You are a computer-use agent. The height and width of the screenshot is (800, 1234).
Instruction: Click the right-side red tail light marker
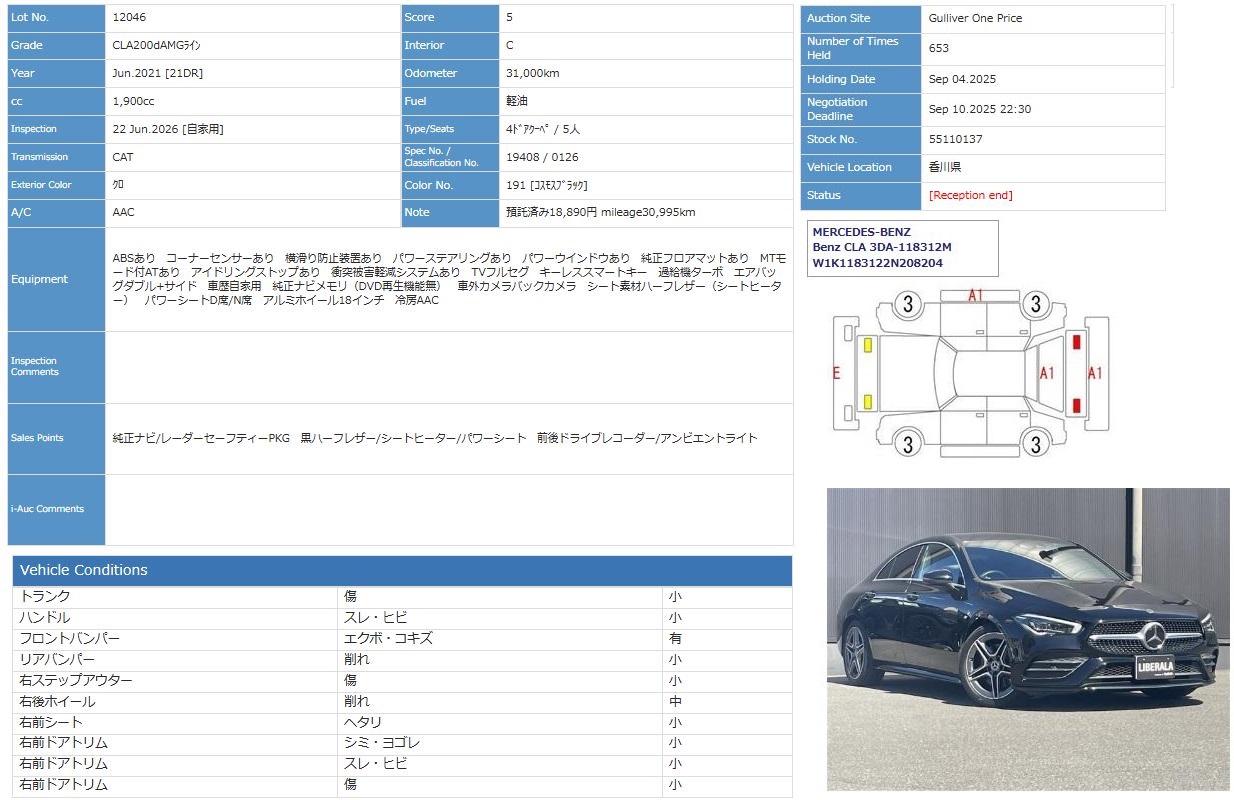[x=1076, y=342]
